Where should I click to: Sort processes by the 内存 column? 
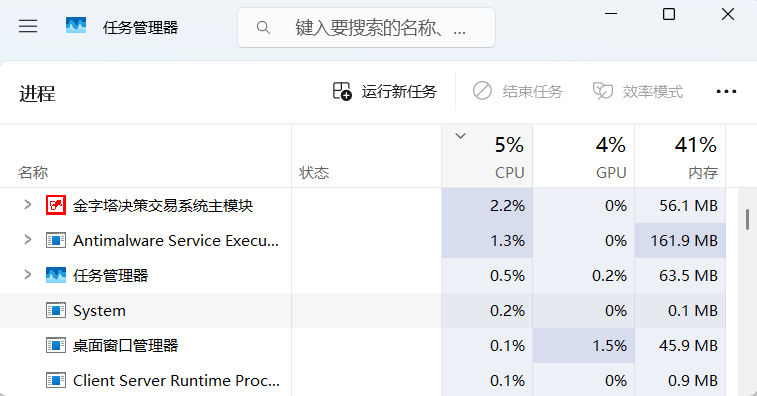click(680, 156)
